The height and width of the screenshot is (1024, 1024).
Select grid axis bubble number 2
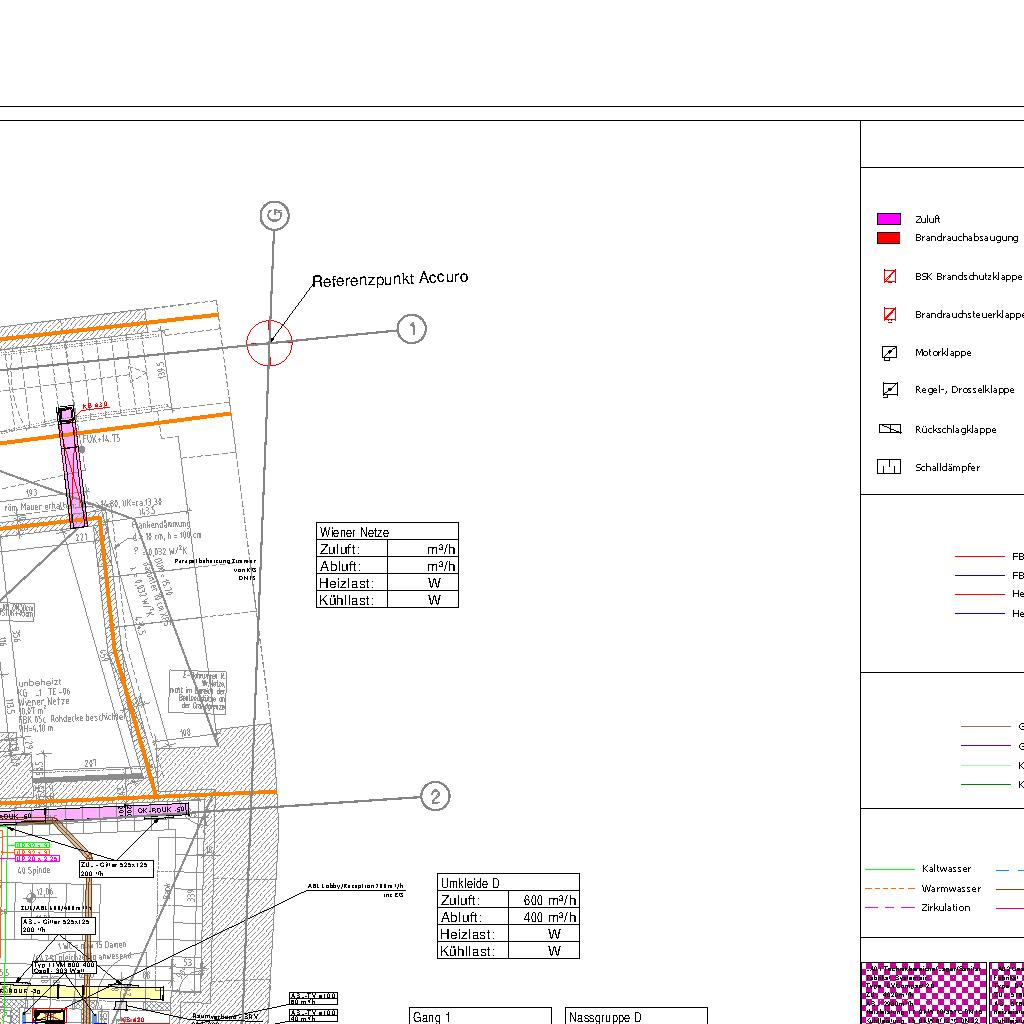(435, 797)
